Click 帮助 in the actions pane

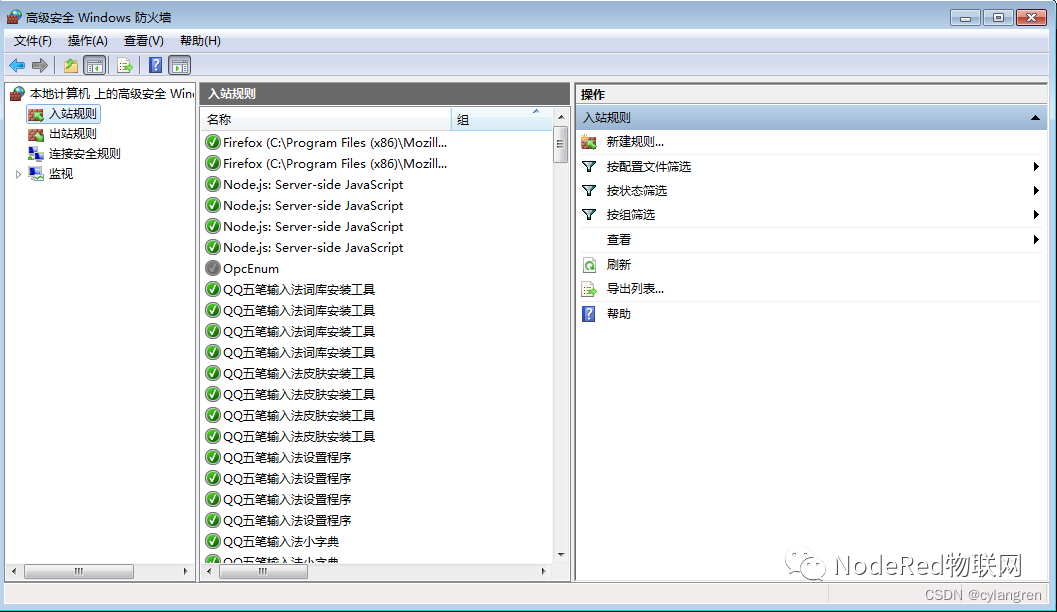point(619,314)
